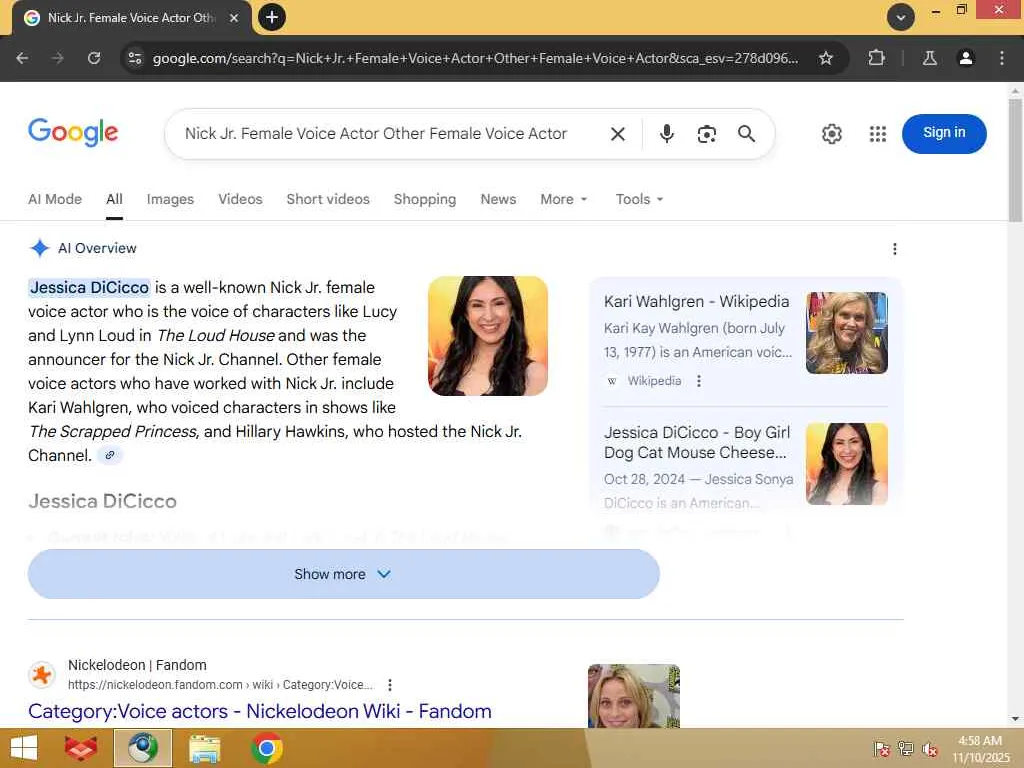The image size is (1024, 768).
Task: Start voice search with microphone icon
Action: coord(666,134)
